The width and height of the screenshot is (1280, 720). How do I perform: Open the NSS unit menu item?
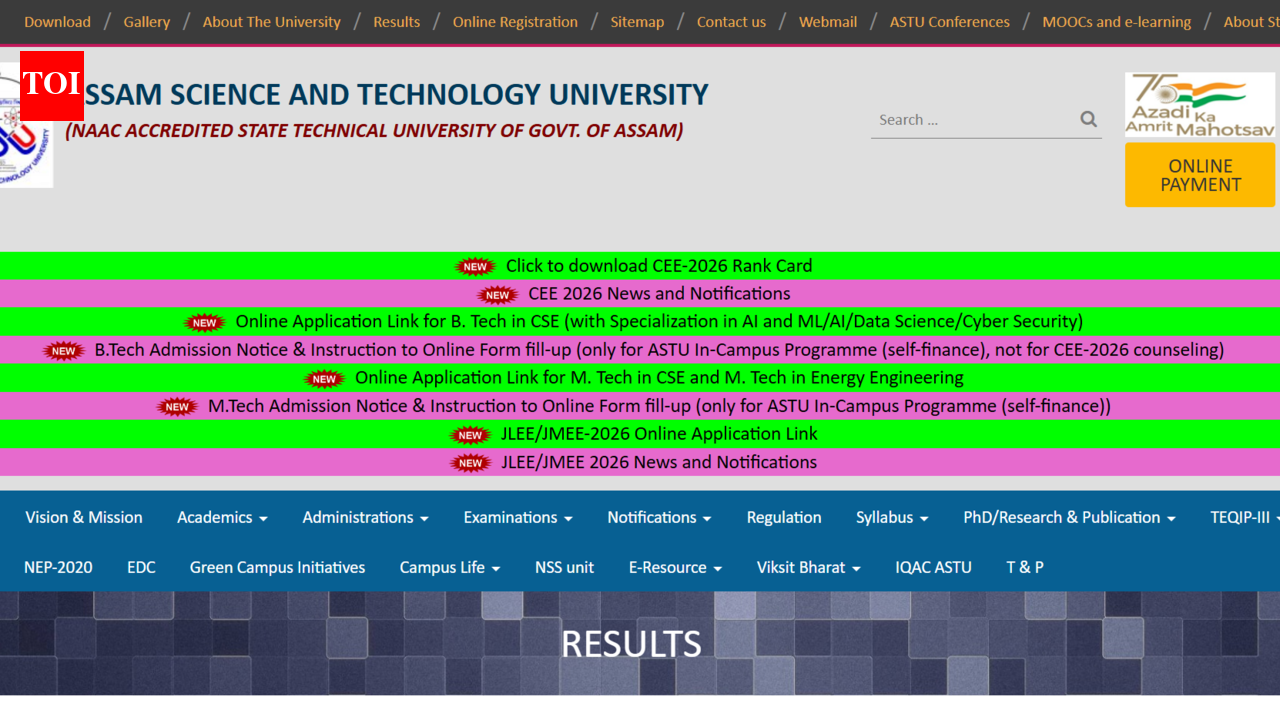(x=564, y=567)
